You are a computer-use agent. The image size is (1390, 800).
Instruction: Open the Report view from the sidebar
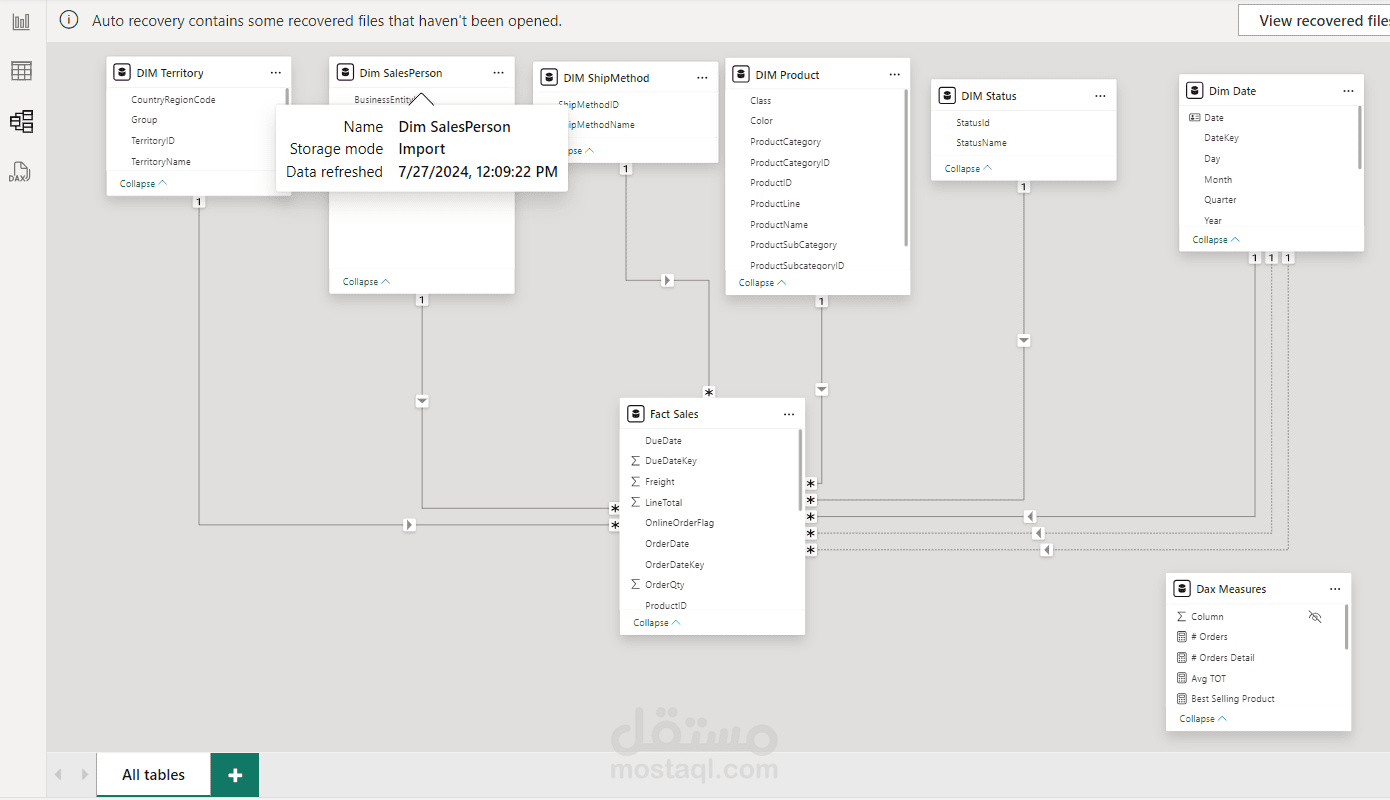tap(21, 21)
